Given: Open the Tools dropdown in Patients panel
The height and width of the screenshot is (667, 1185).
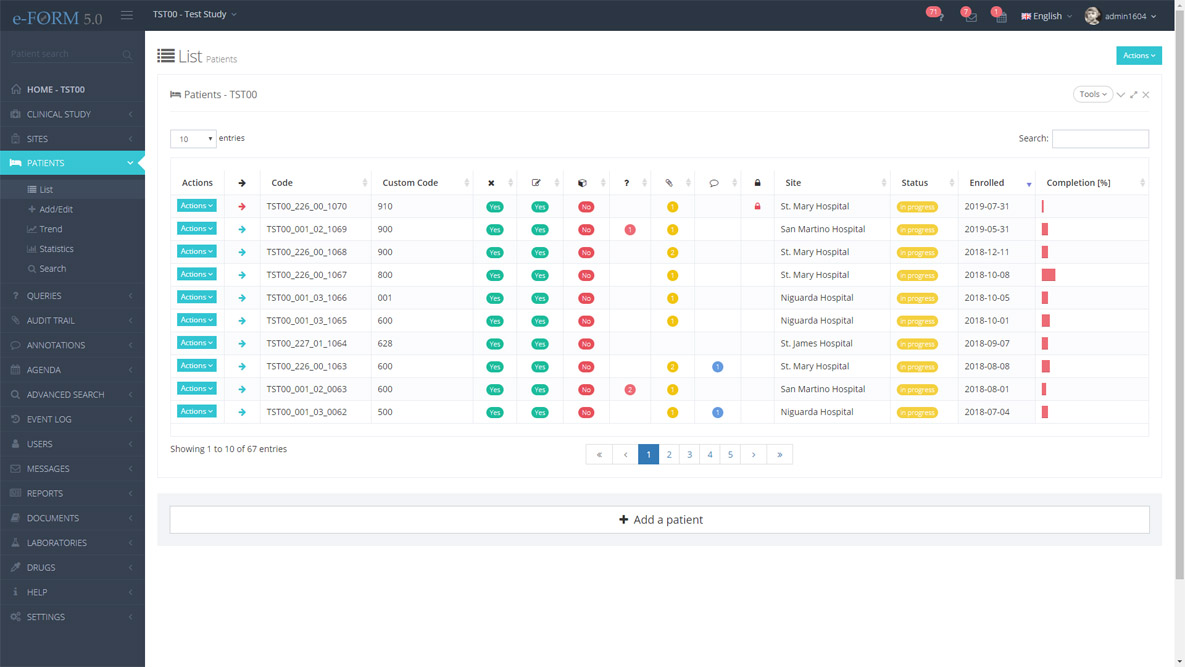Looking at the screenshot, I should click(x=1092, y=94).
